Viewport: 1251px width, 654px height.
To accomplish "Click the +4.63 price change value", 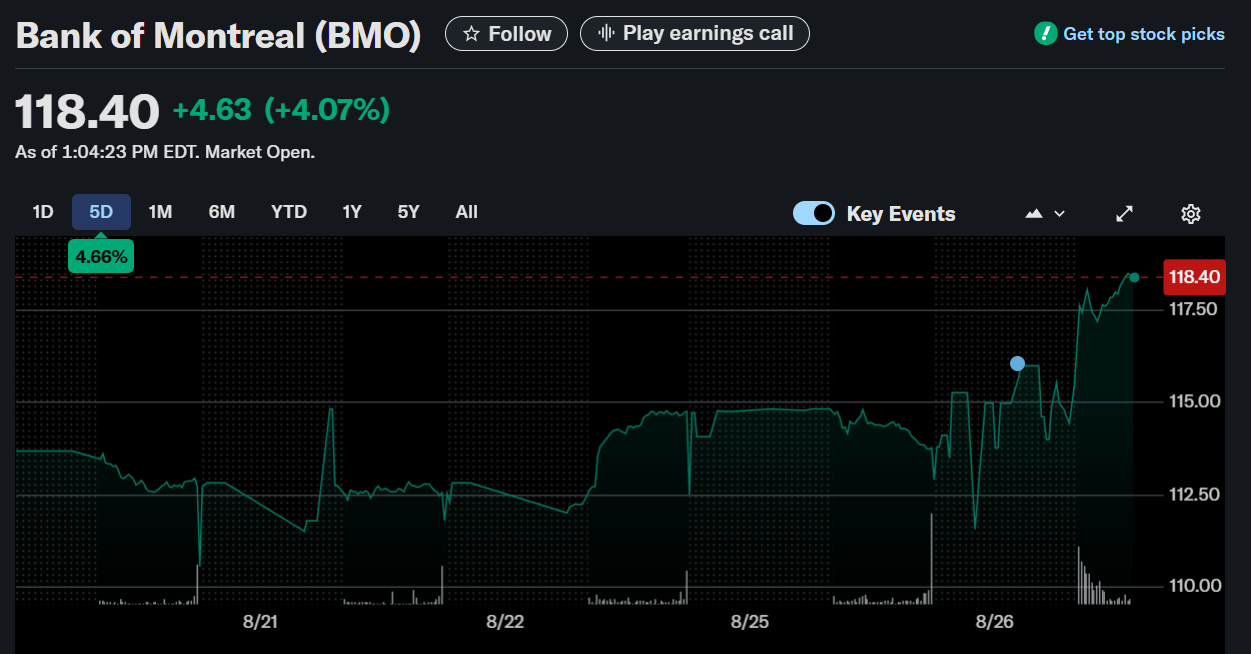I will pos(212,109).
